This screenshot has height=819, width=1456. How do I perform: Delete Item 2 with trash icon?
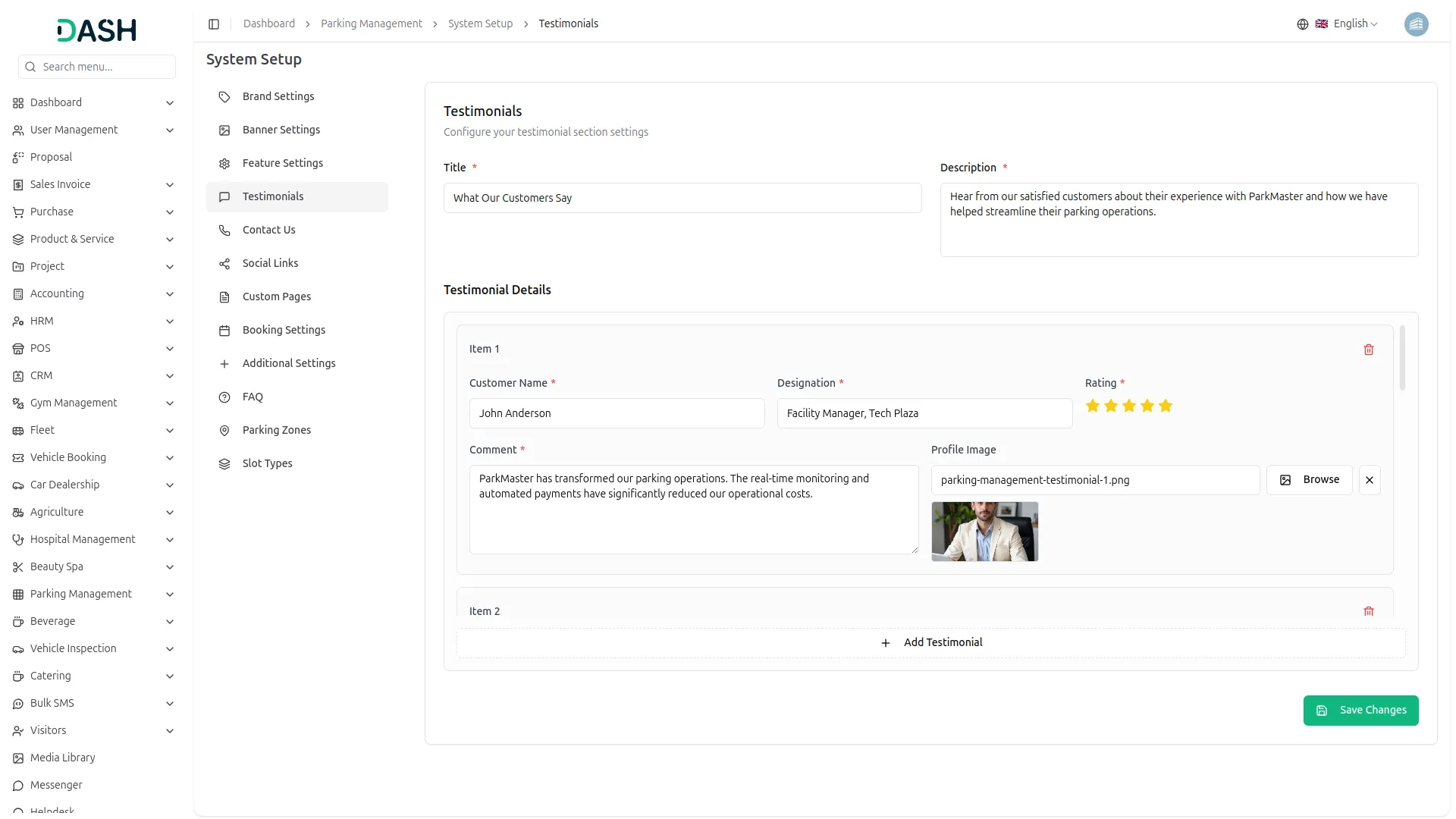1369,611
